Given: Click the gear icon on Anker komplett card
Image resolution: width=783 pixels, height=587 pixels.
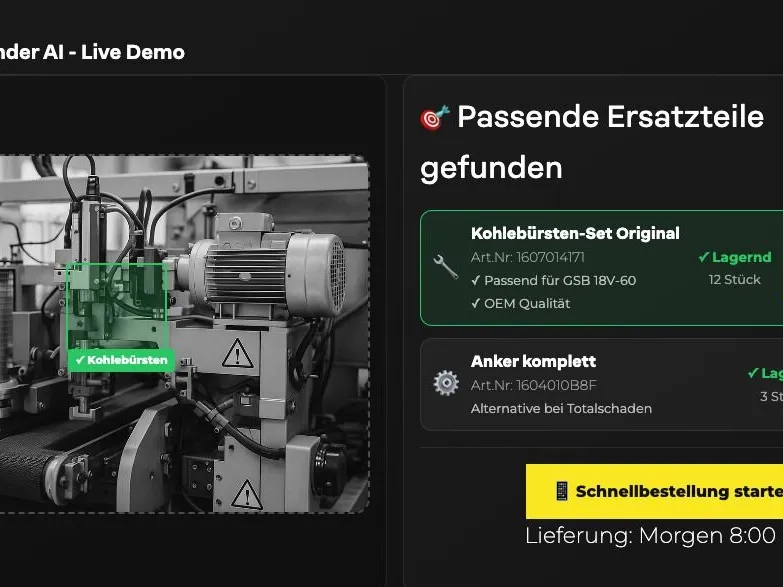Looking at the screenshot, I should [446, 383].
